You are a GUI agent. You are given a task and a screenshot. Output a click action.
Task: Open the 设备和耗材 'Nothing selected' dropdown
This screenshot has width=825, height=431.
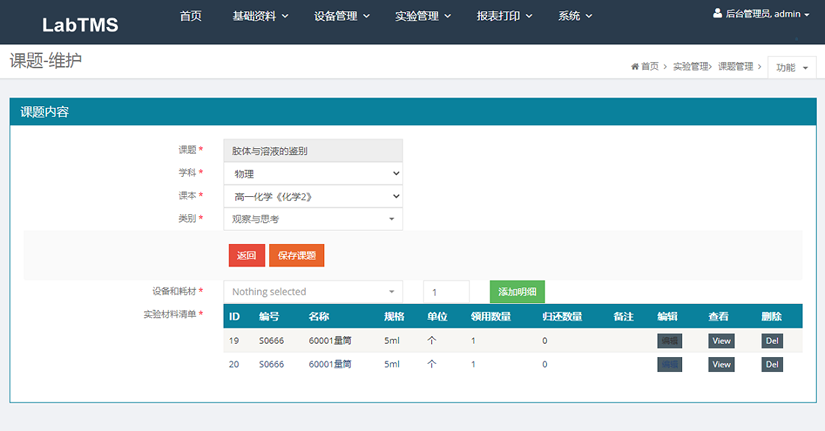[x=312, y=292]
